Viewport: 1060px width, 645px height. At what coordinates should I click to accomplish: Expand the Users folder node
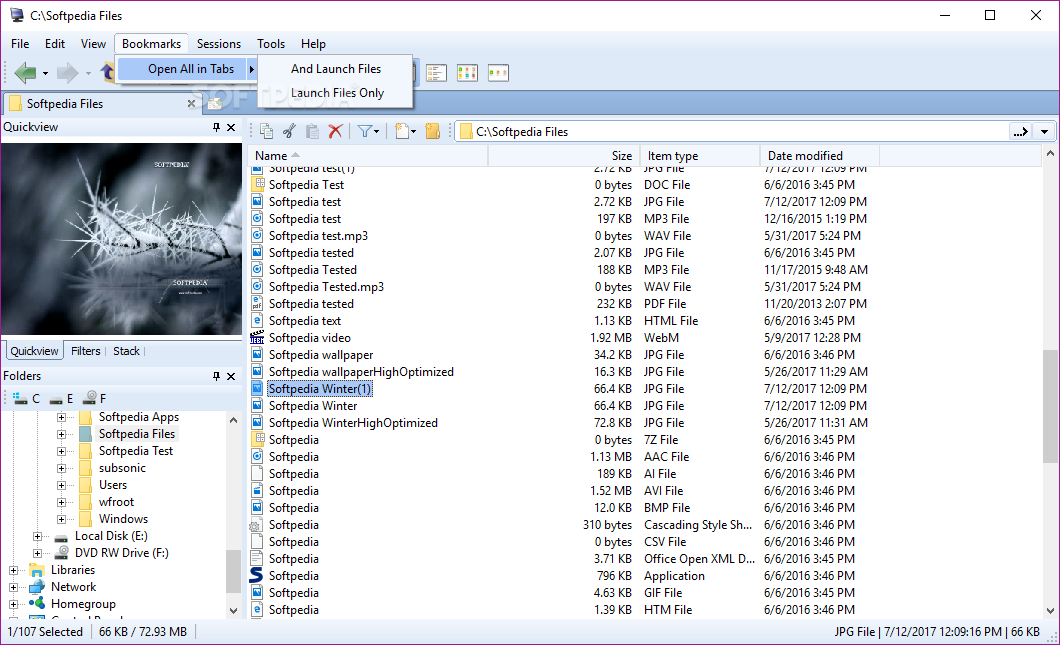click(62, 485)
